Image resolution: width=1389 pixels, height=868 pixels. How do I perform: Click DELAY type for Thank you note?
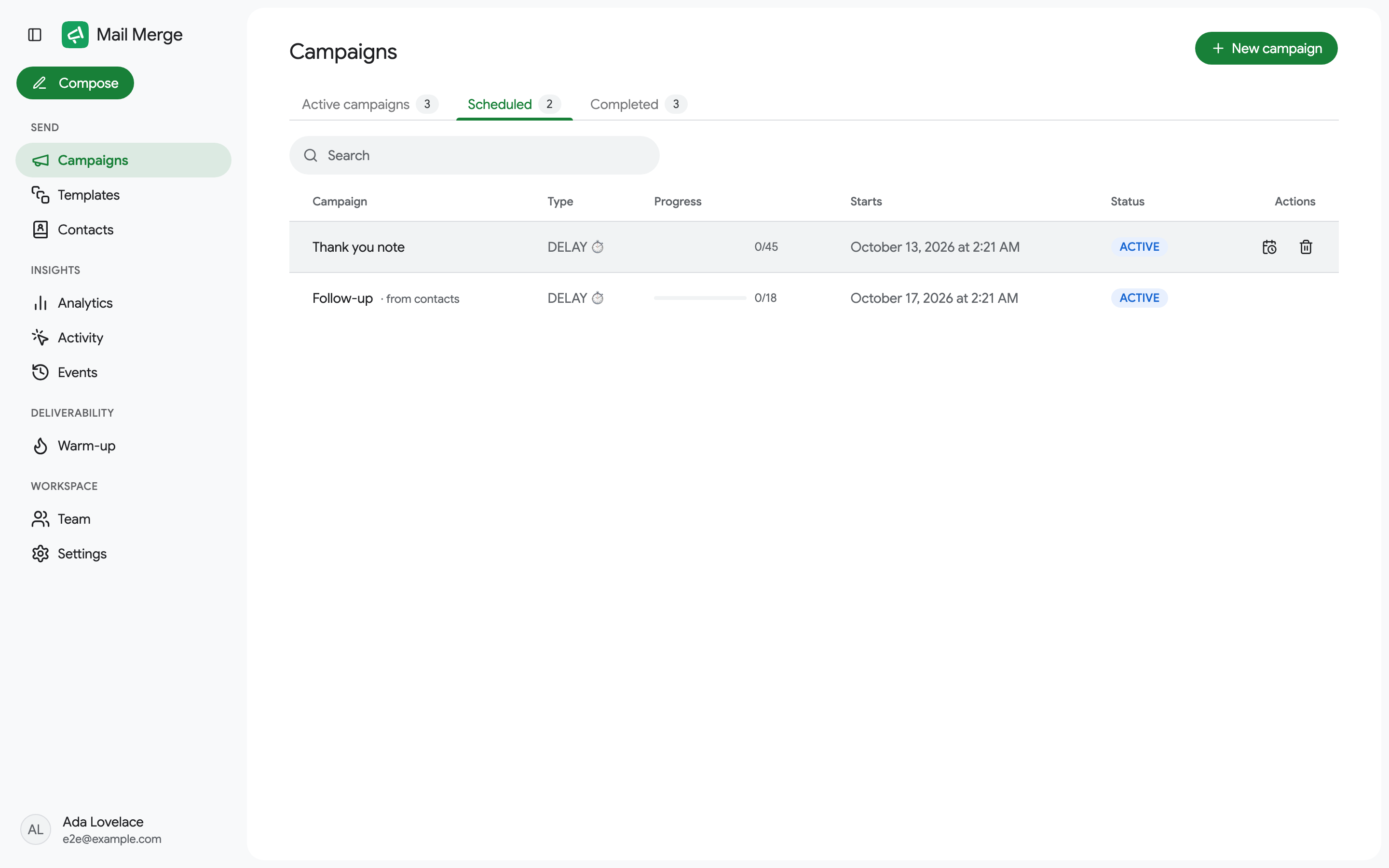click(x=575, y=247)
